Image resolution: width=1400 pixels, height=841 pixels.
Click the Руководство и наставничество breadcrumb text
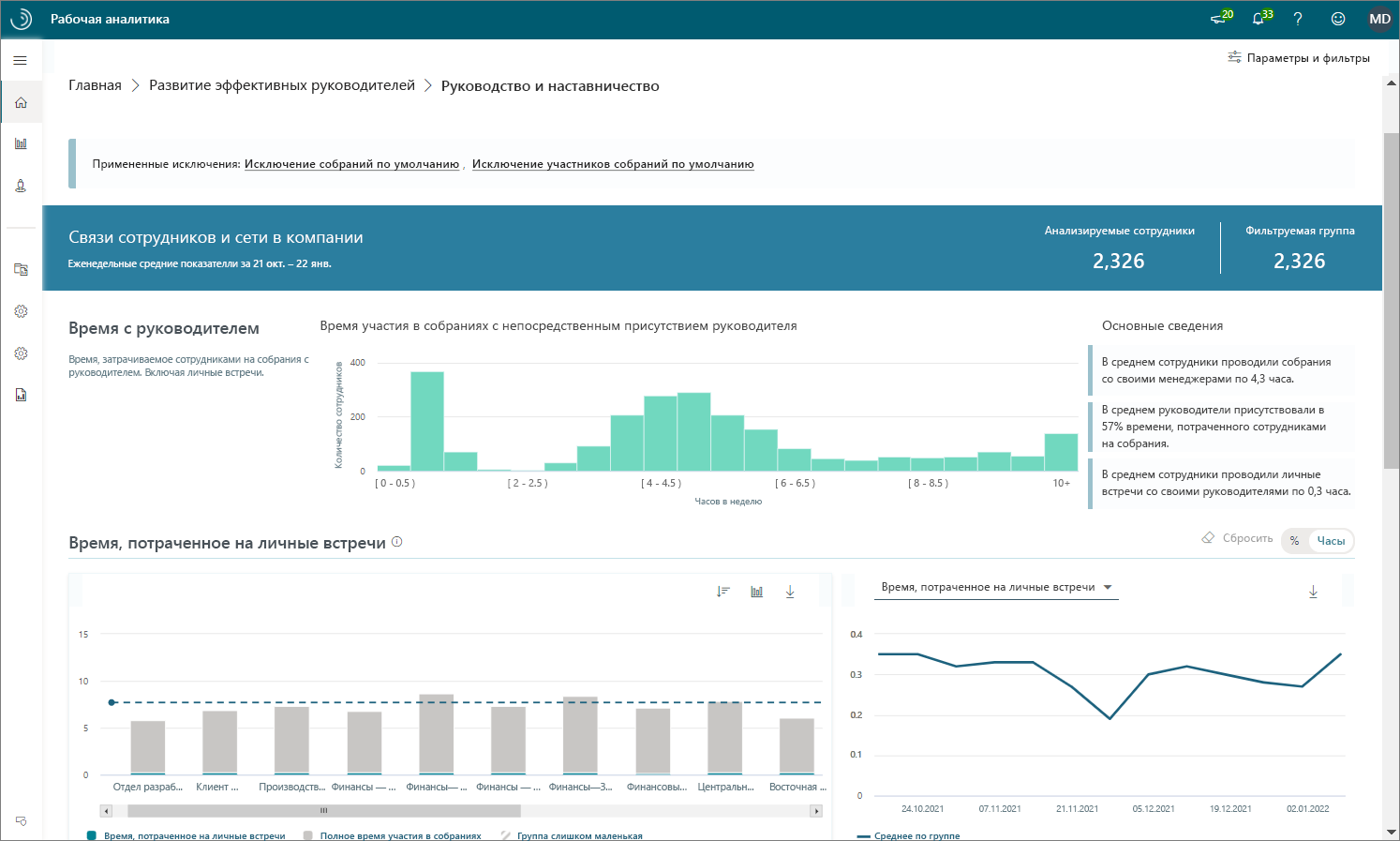pyautogui.click(x=550, y=86)
